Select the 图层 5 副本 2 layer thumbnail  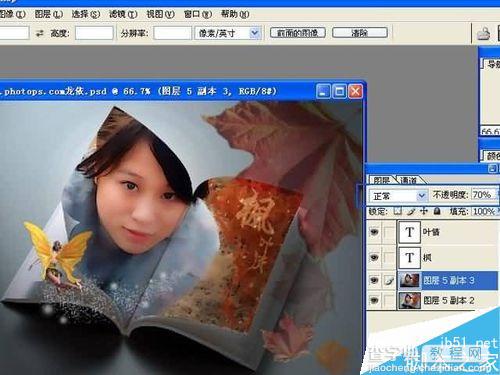pyautogui.click(x=410, y=301)
